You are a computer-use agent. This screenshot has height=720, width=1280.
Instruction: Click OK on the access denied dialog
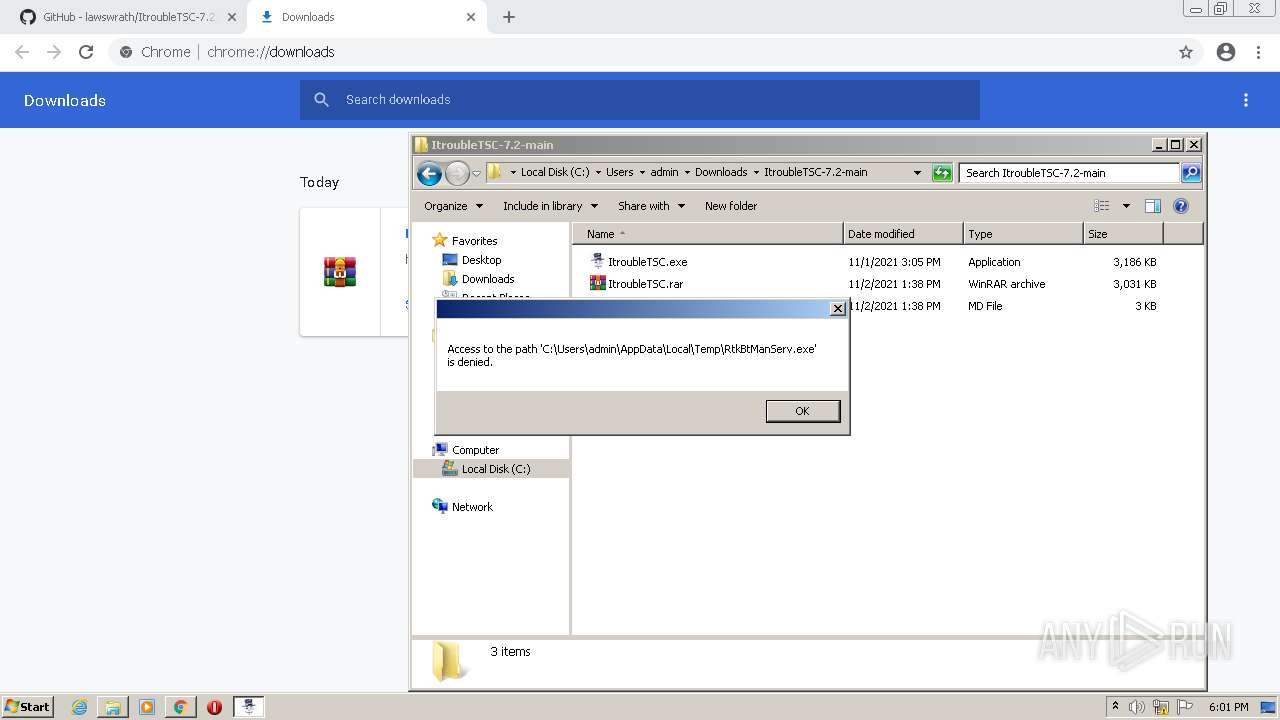[x=802, y=411]
